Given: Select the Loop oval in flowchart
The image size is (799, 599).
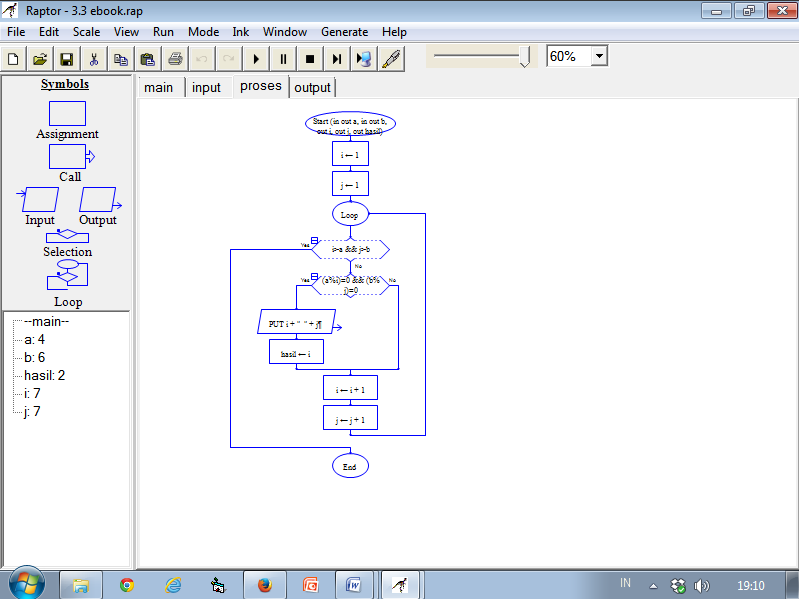Looking at the screenshot, I should pos(350,214).
